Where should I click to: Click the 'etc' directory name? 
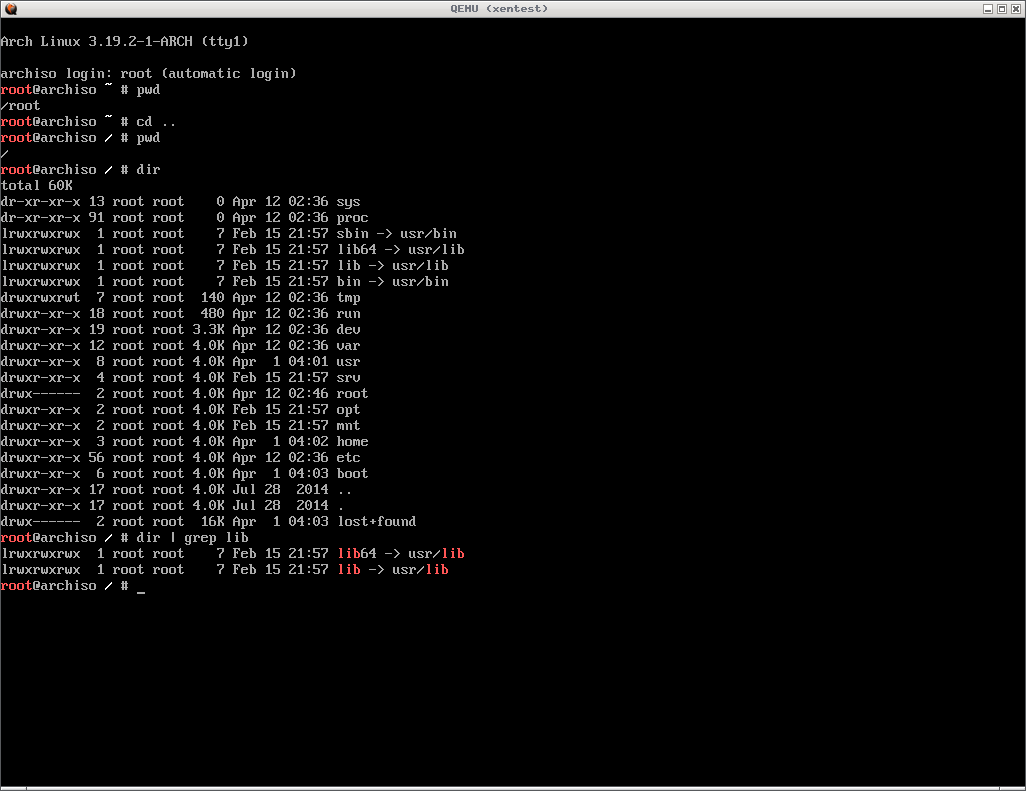coord(348,458)
